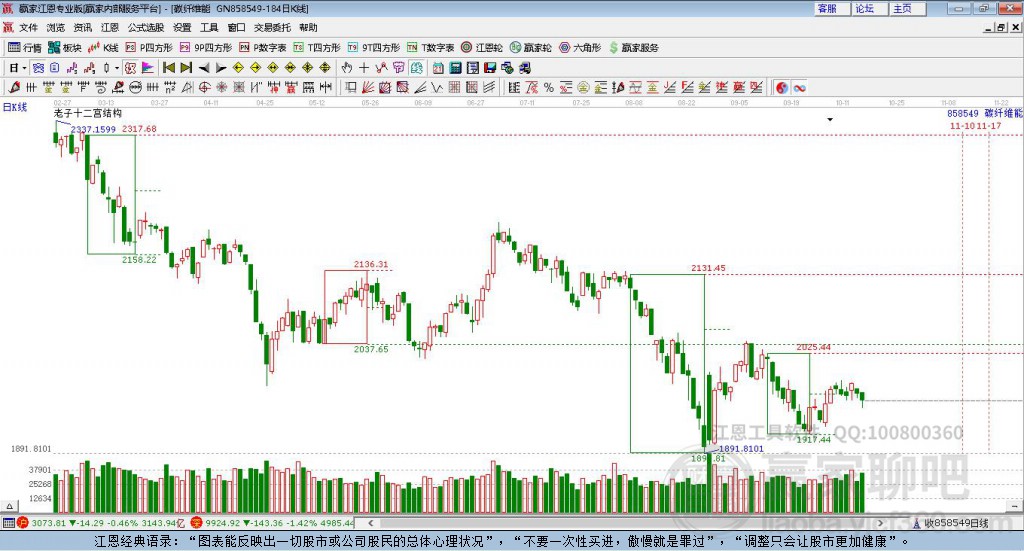The image size is (1024, 551).
Task: Select the crosshair cursor tool
Action: pos(364,68)
